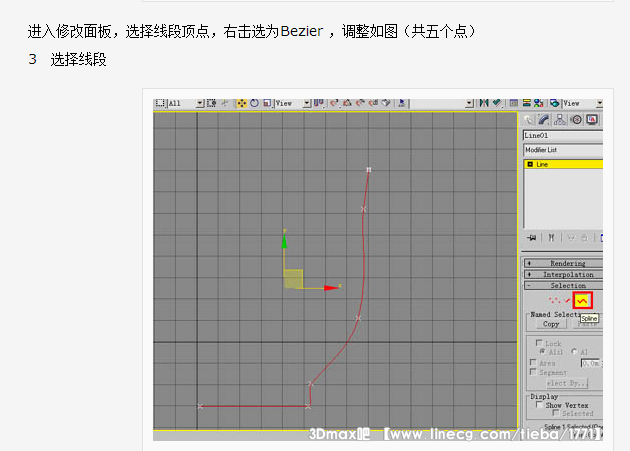Viewport: 630px width, 451px height.
Task: Enable the Segment End checkbox
Action: (x=533, y=372)
